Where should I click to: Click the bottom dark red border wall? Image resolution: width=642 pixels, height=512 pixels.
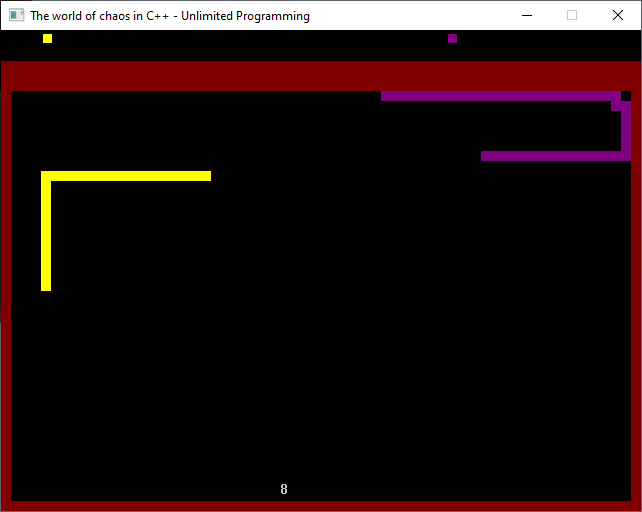321,506
